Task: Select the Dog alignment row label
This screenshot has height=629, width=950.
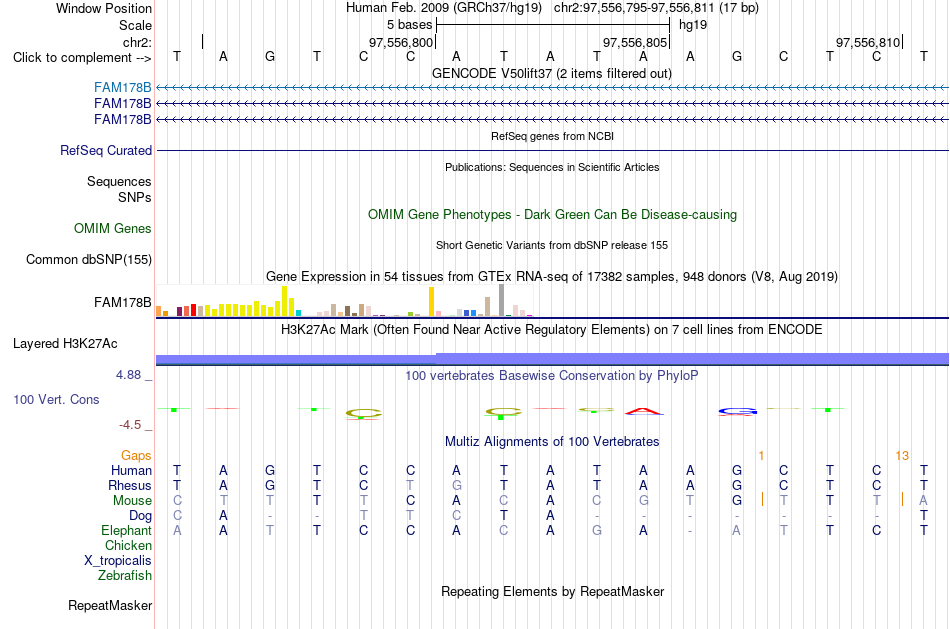Action: (x=140, y=516)
